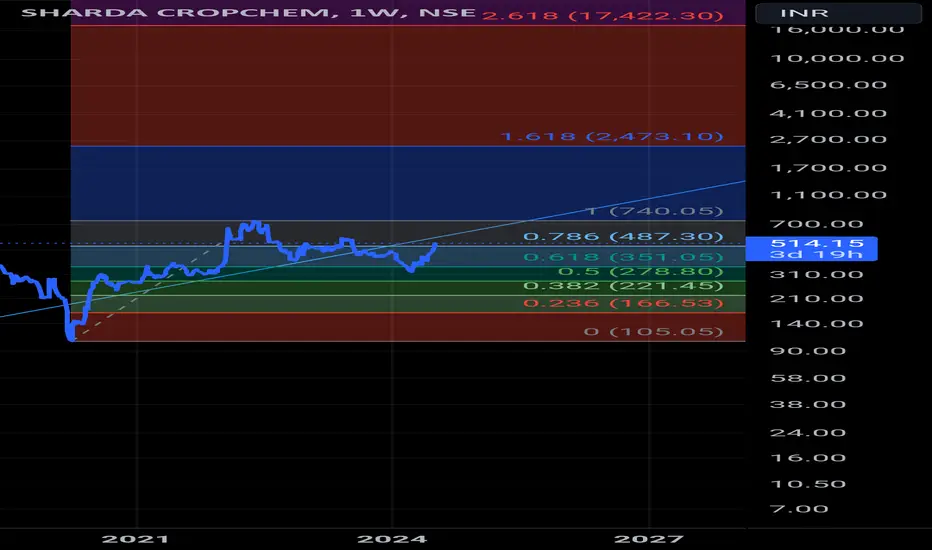The width and height of the screenshot is (932, 550).
Task: Click the 6,500.00 price axis value
Action: tap(828, 85)
